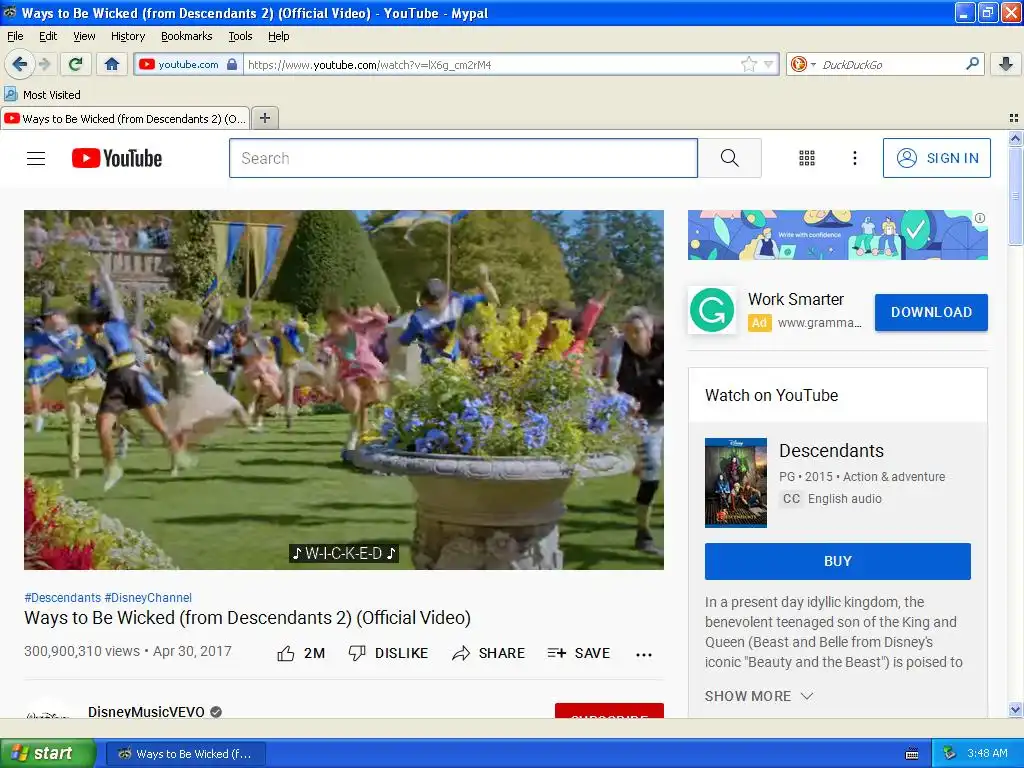Click the DISLIKE thumbs-down button
Image resolution: width=1024 pixels, height=768 pixels.
tap(389, 653)
